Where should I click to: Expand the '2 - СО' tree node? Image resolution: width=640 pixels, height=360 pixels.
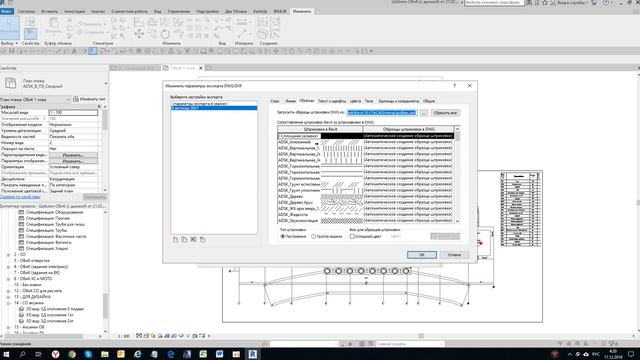[8, 255]
